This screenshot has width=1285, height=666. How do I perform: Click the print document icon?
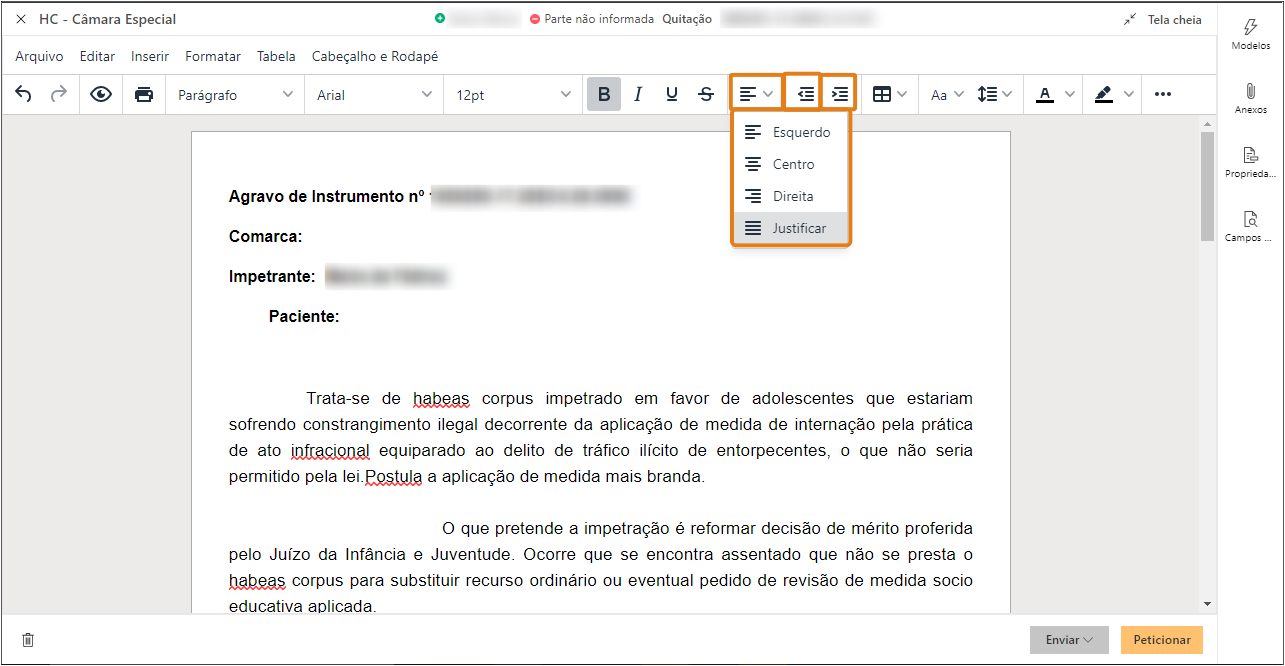click(144, 92)
